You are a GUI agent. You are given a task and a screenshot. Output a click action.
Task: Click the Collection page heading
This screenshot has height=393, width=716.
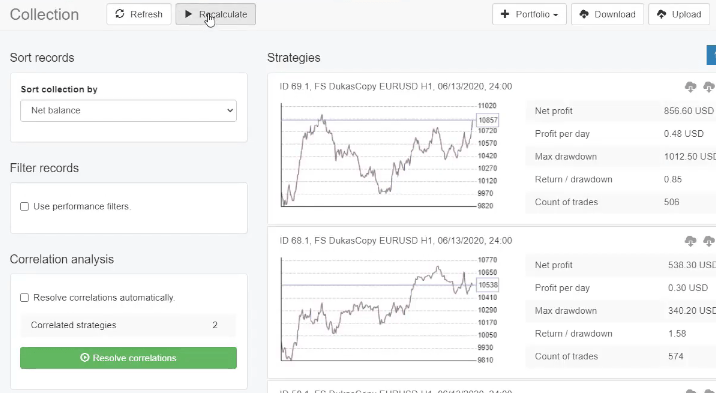[x=44, y=15]
